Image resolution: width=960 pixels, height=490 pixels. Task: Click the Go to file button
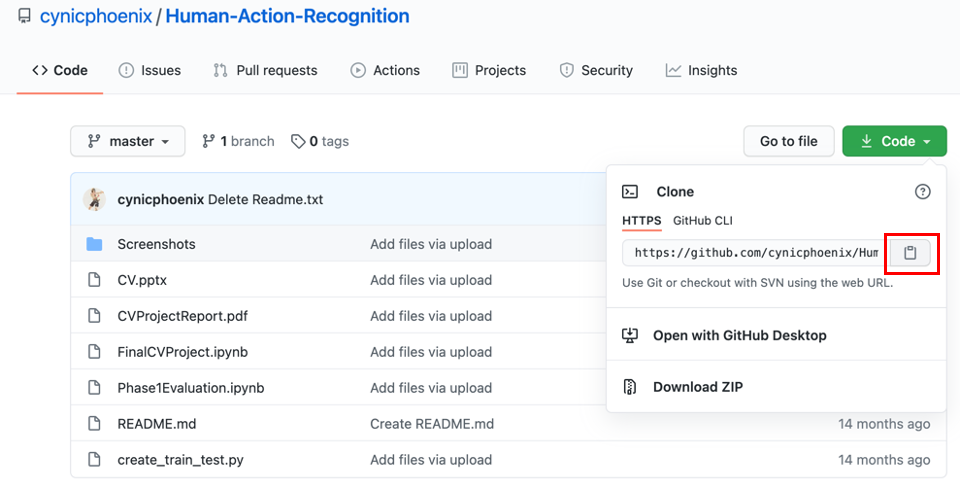[x=789, y=141]
